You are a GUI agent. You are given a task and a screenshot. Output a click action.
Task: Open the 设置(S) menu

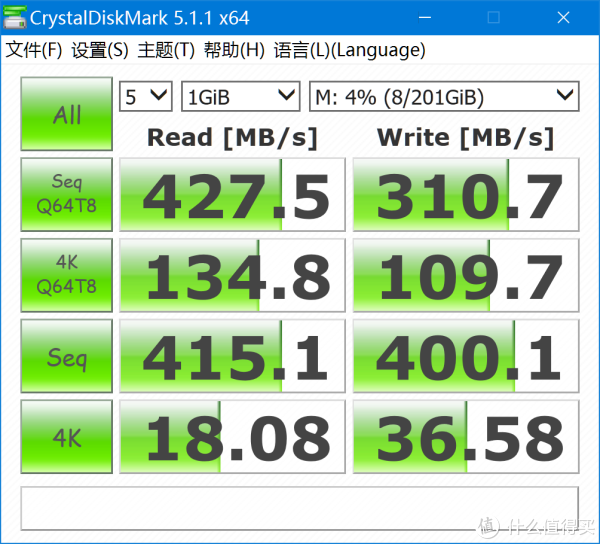tap(100, 50)
